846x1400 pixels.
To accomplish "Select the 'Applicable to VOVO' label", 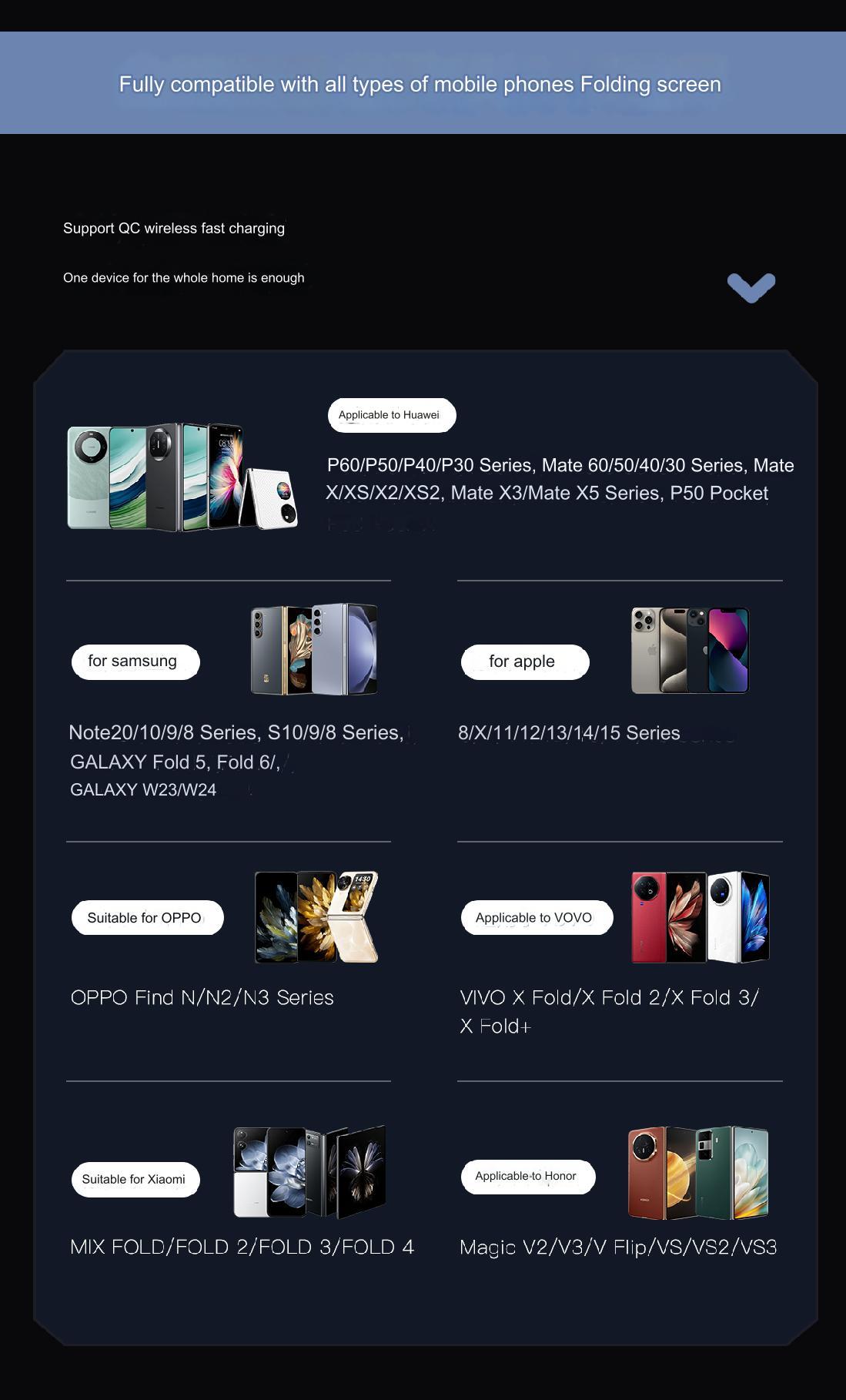I will 537,918.
